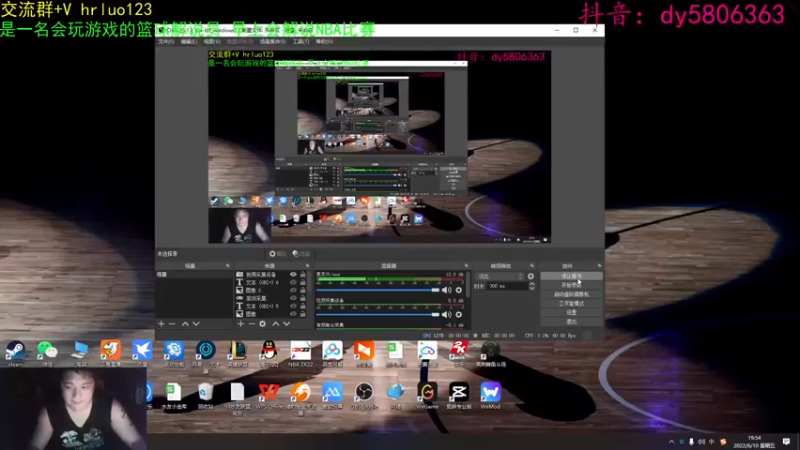Open the OBS Studio desktop shortcut

point(364,395)
